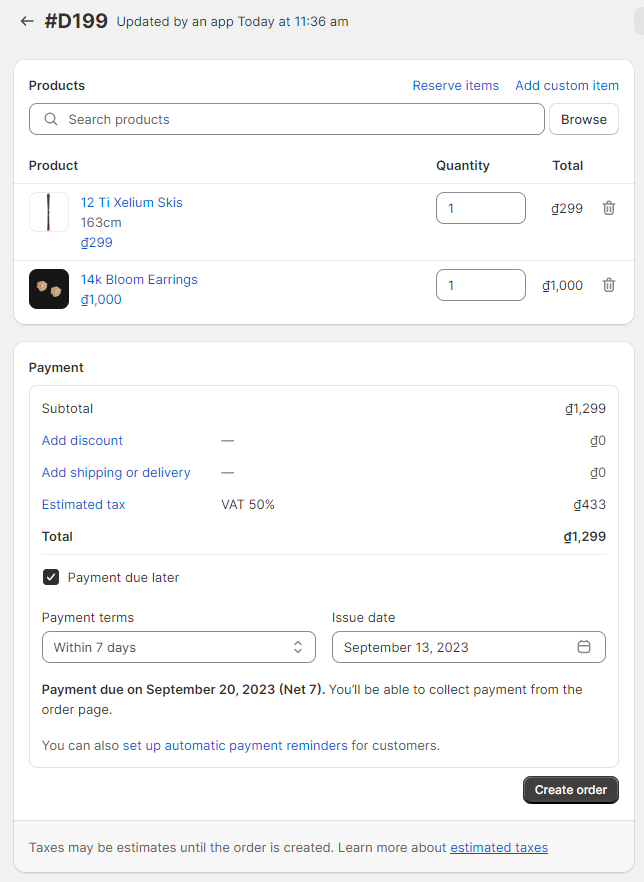Delete the 12 Ti Xelium Skis line item
Viewport: 644px width, 882px height.
609,208
